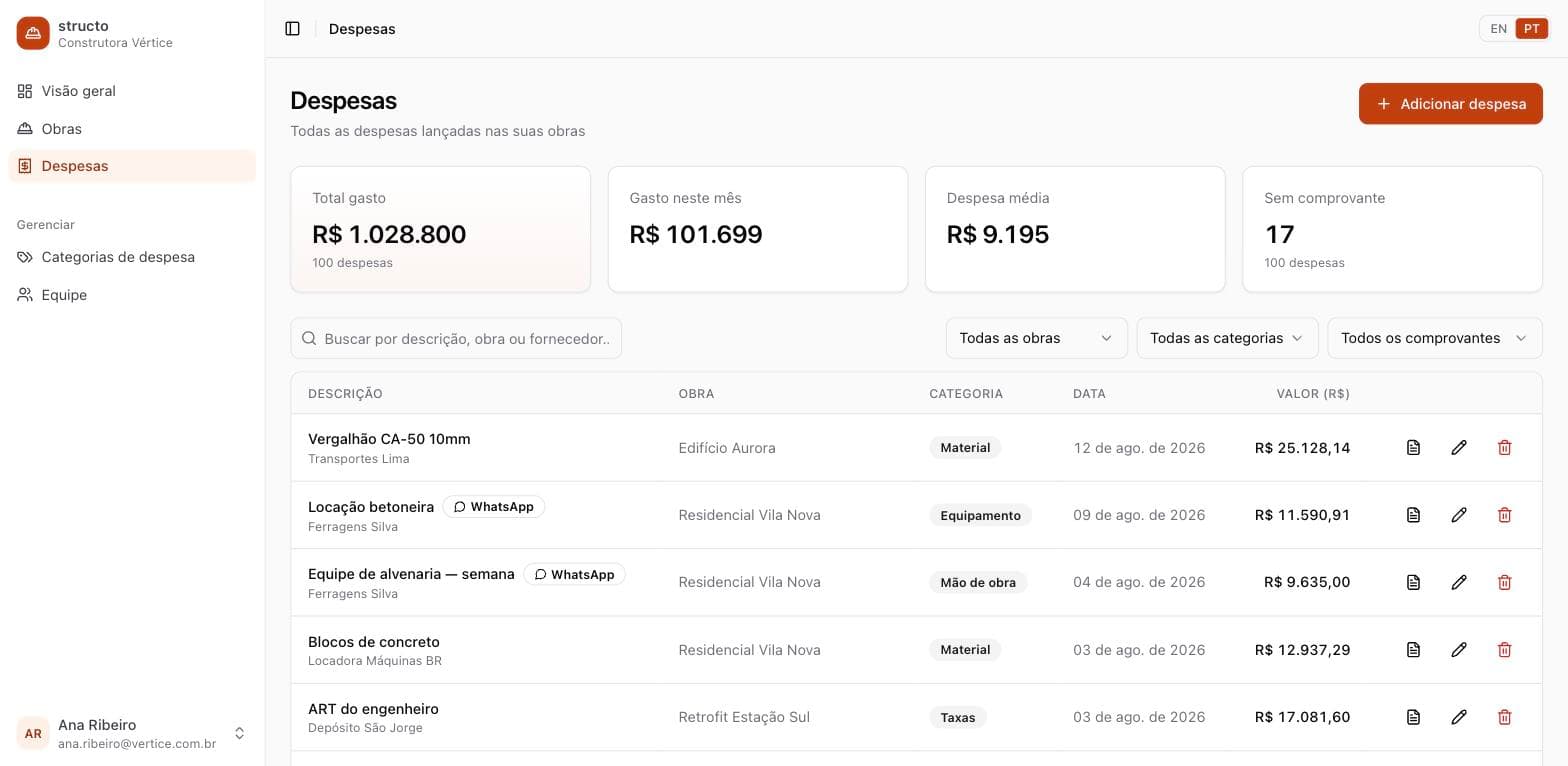
Task: Click the Edifício Aurora project cell
Action: click(727, 448)
